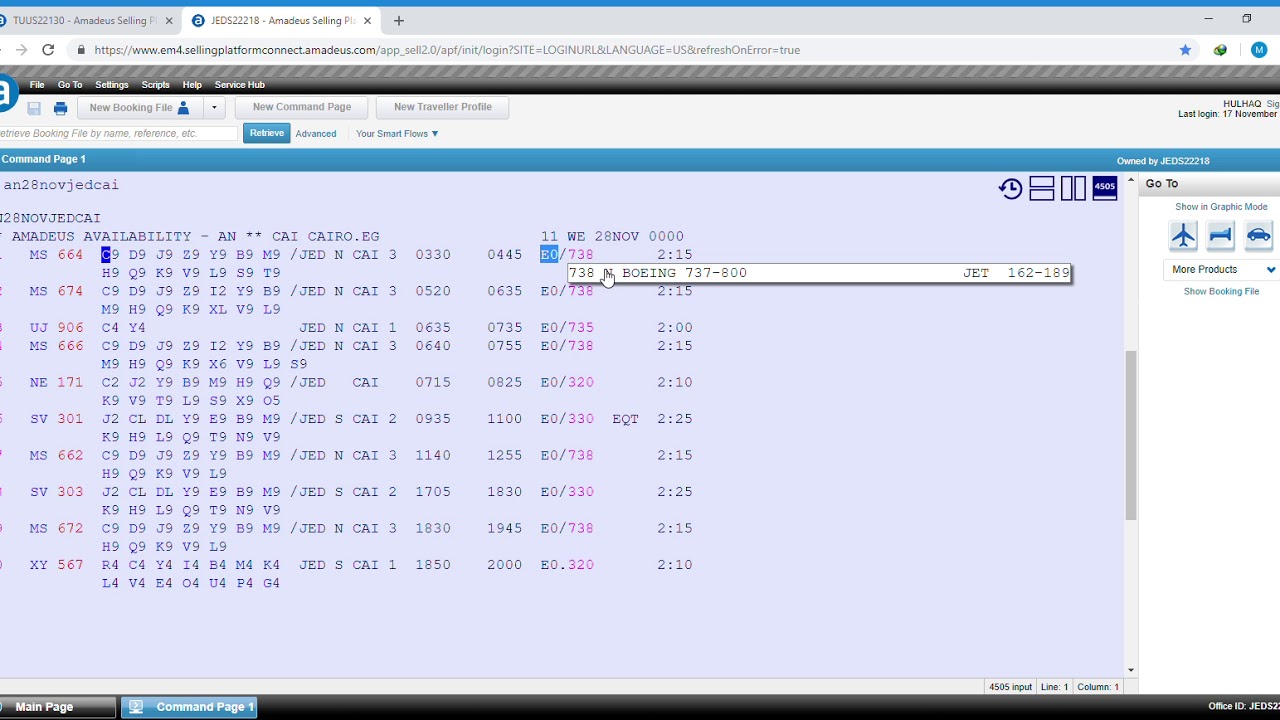The width and height of the screenshot is (1280, 720).
Task: Open the flight airplane icon in Go To
Action: pos(1183,235)
